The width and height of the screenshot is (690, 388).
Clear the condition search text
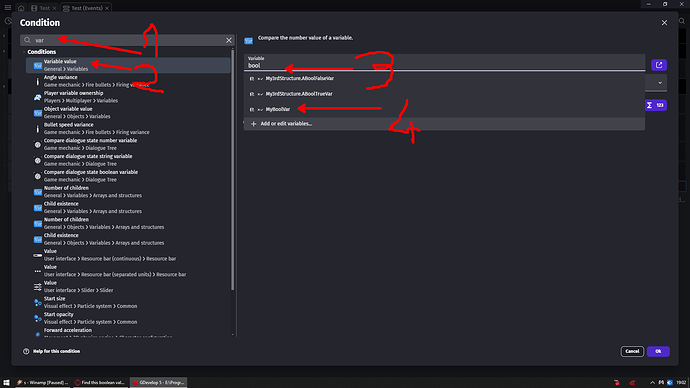(x=229, y=40)
